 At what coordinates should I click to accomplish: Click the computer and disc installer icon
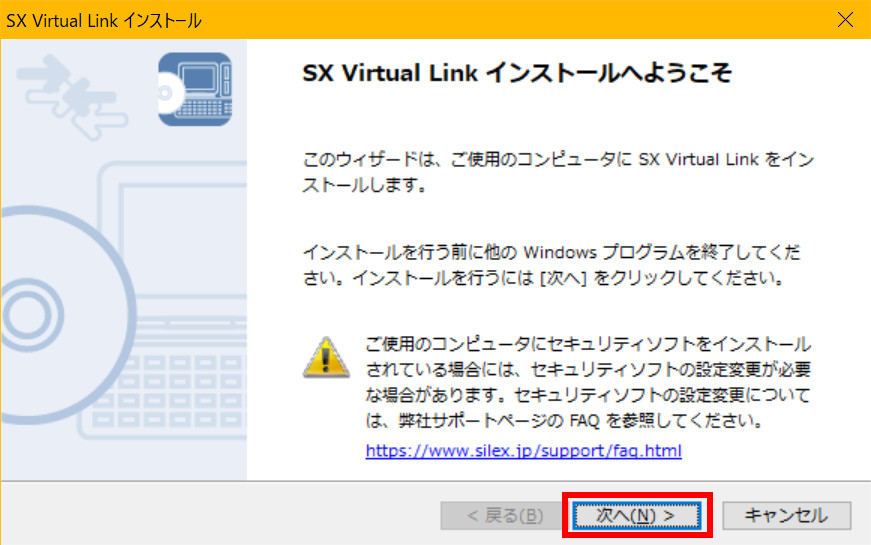click(x=194, y=89)
